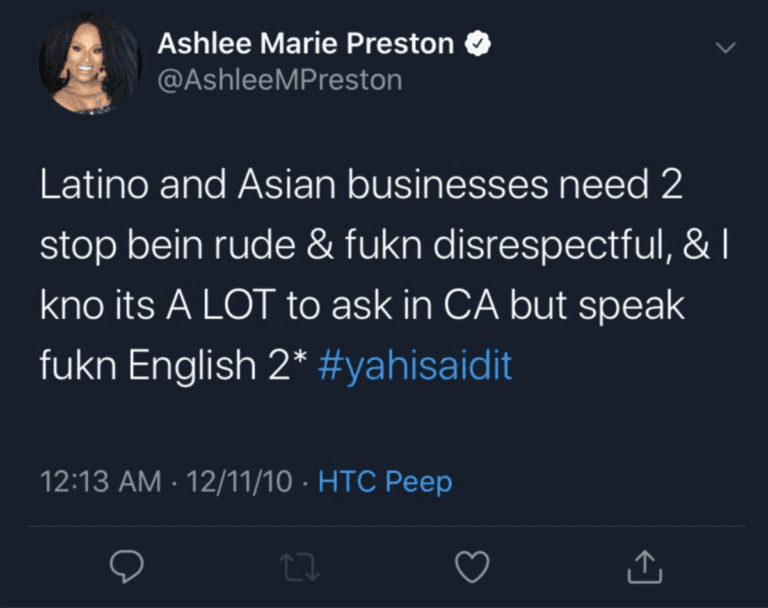768x608 pixels.
Task: Click the @AshleeMPreston handle
Action: [280, 80]
